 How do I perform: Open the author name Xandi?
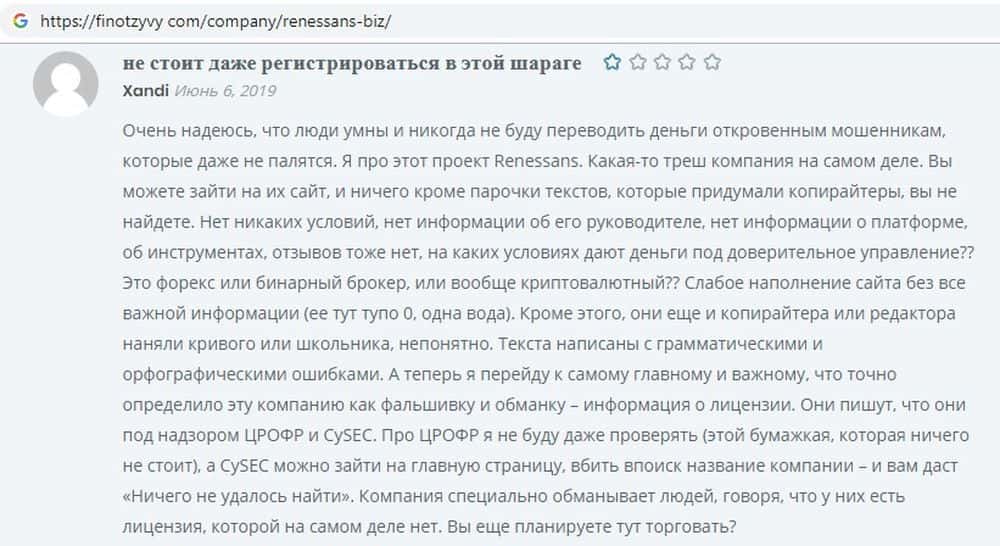coord(145,90)
